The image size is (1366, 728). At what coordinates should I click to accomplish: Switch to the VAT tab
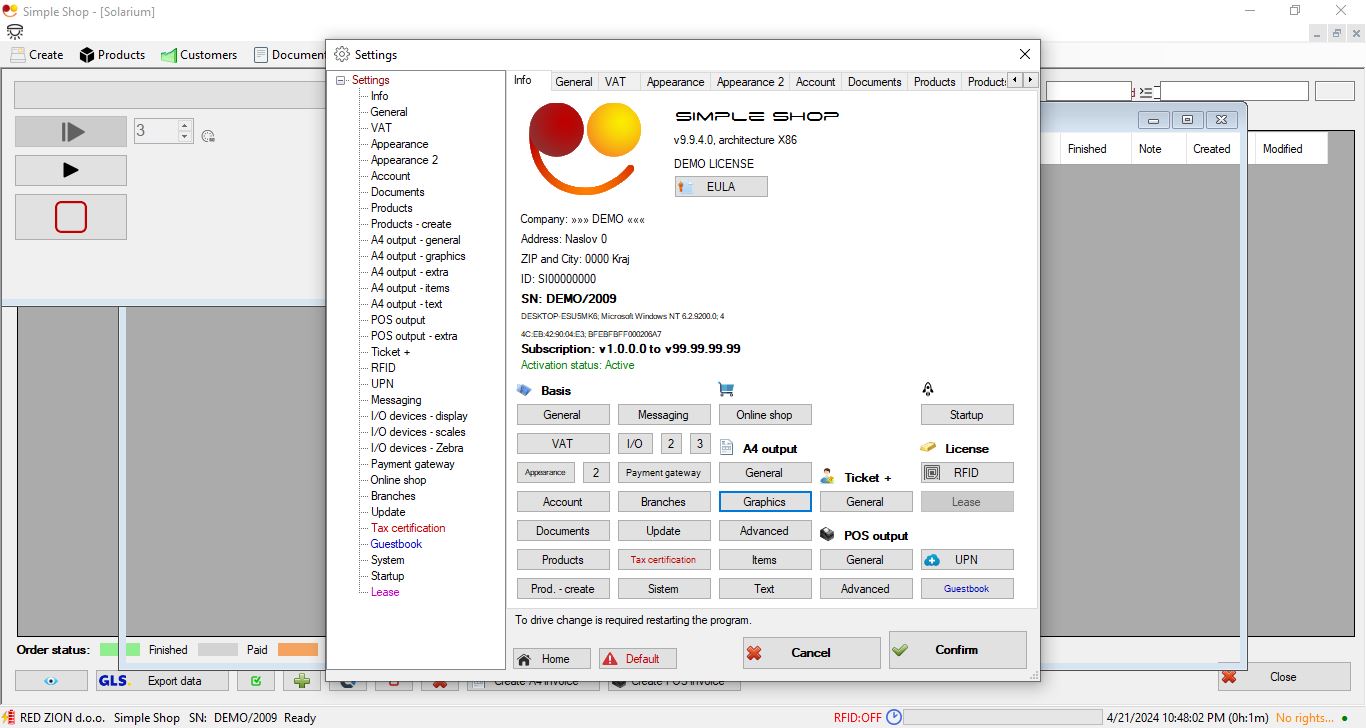pos(616,82)
